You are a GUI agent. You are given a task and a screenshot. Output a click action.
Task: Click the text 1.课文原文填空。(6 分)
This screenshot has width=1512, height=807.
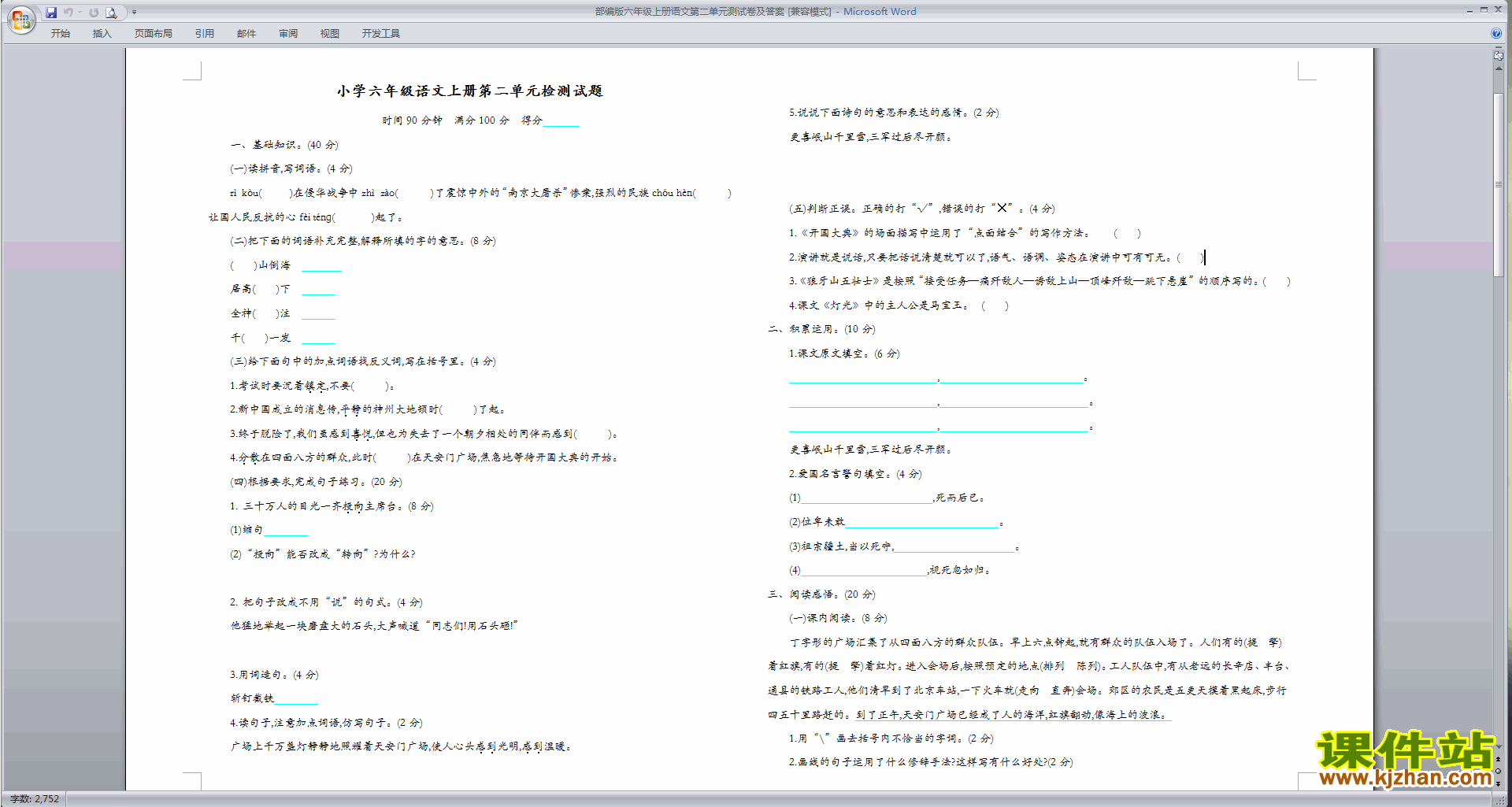tap(844, 354)
